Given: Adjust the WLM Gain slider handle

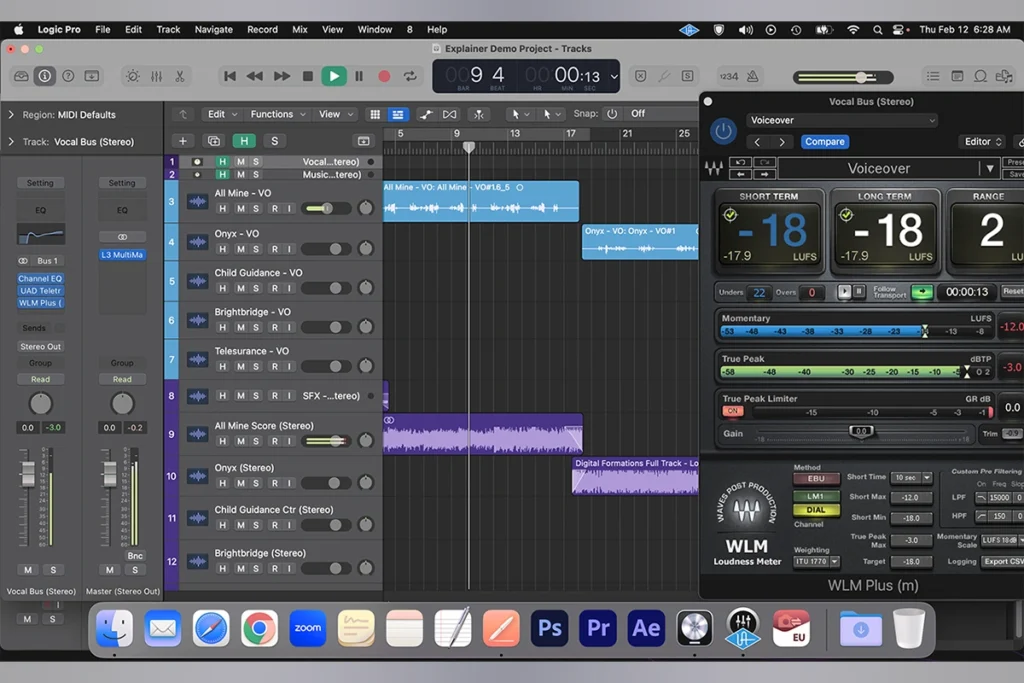Looking at the screenshot, I should coord(861,431).
